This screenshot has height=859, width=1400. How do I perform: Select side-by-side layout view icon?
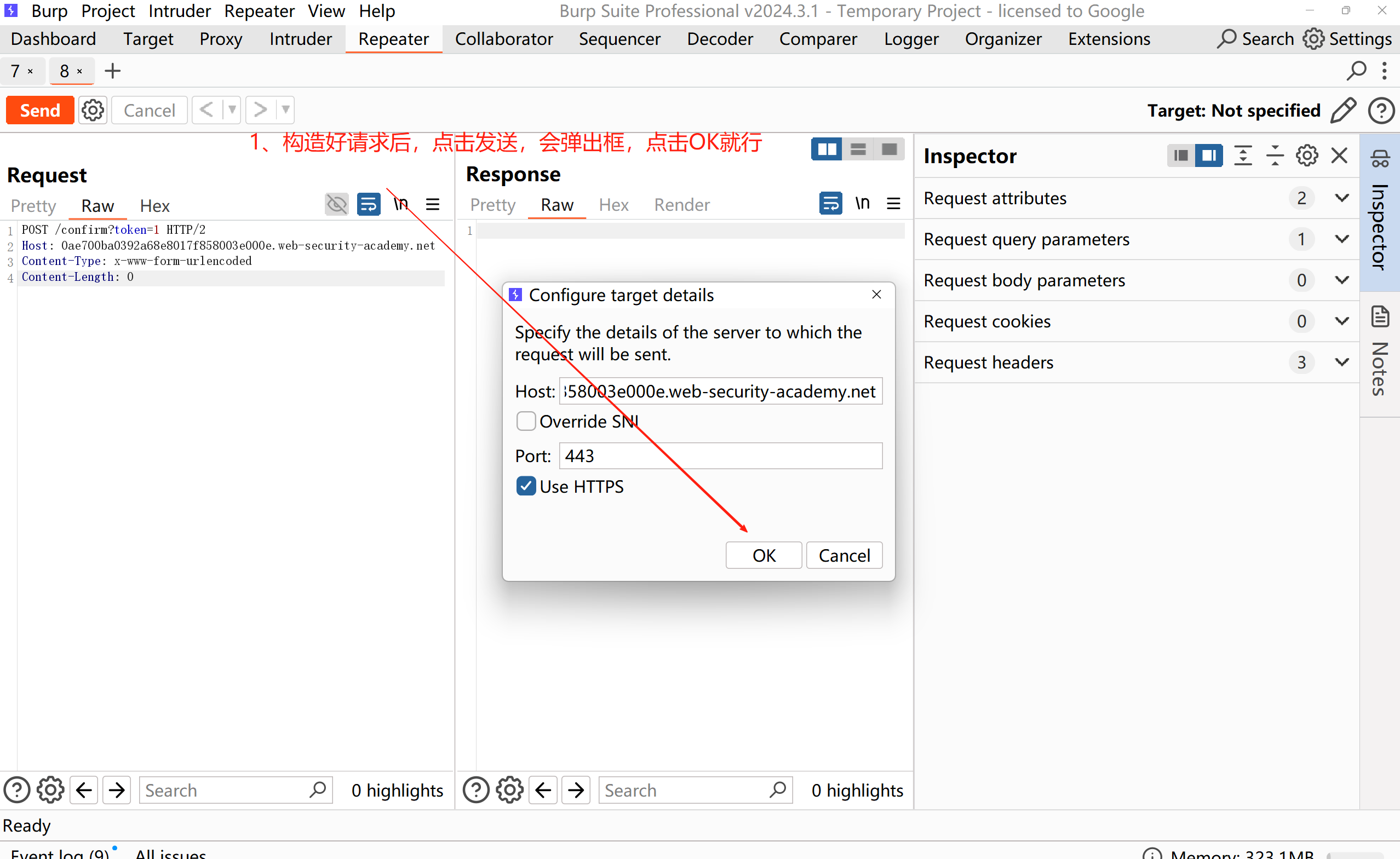pos(827,149)
